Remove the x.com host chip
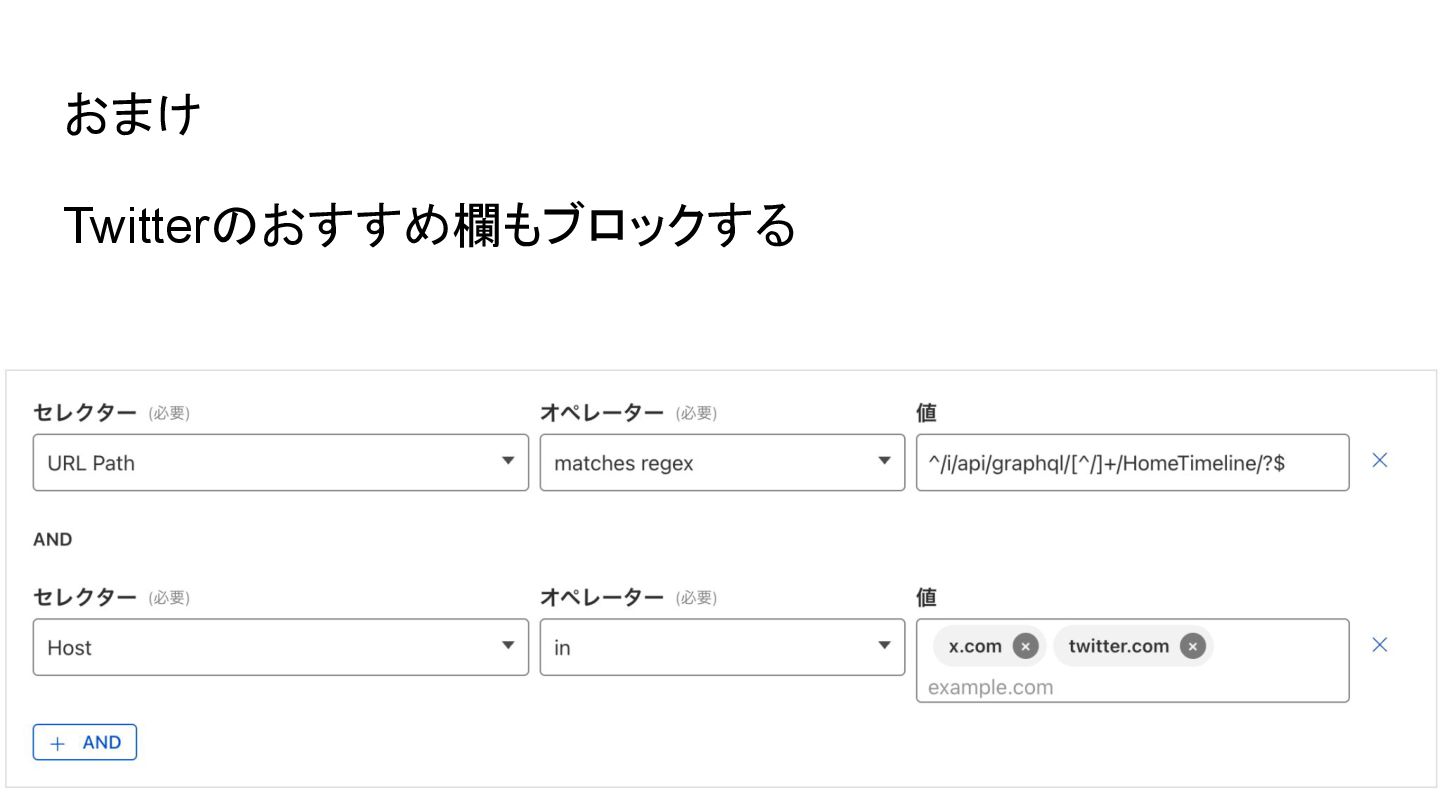Screen dimensions: 1440x810 1025,646
